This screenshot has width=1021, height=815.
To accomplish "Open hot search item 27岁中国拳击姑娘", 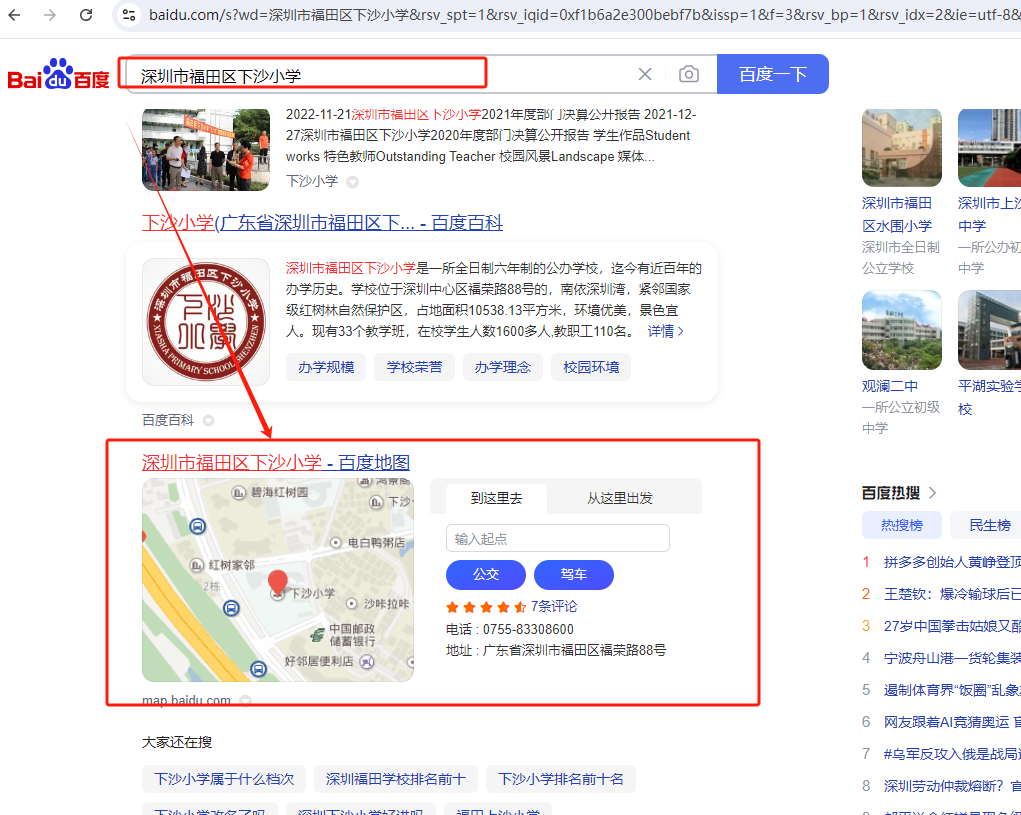I will tap(952, 626).
